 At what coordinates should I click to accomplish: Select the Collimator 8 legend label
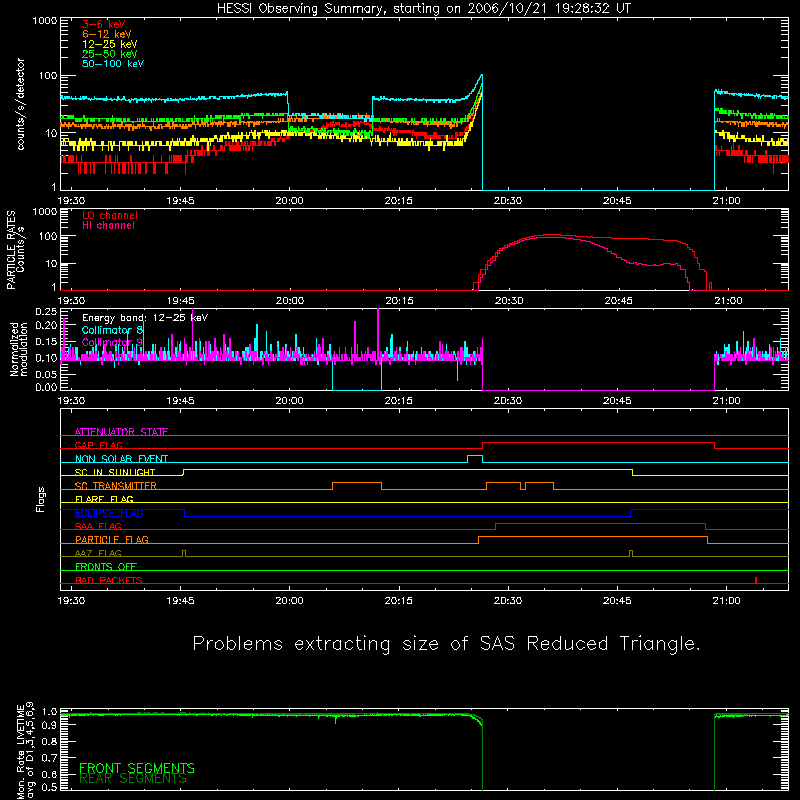point(112,330)
